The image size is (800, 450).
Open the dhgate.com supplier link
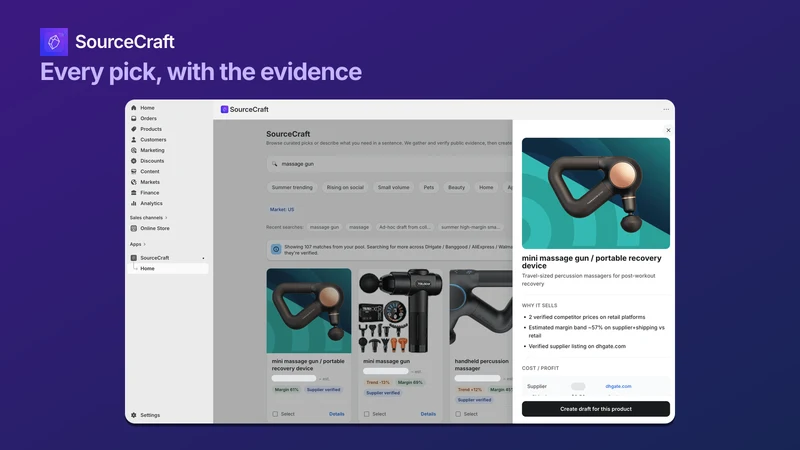[x=618, y=386]
